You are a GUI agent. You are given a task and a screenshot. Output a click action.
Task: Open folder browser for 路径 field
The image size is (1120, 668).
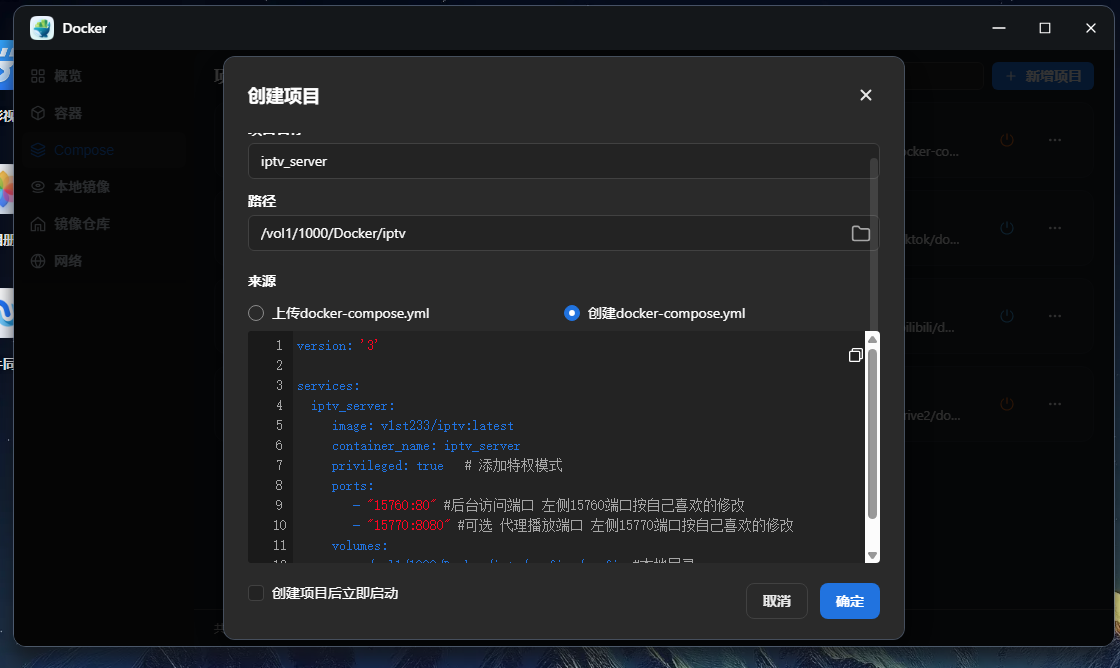tap(860, 234)
